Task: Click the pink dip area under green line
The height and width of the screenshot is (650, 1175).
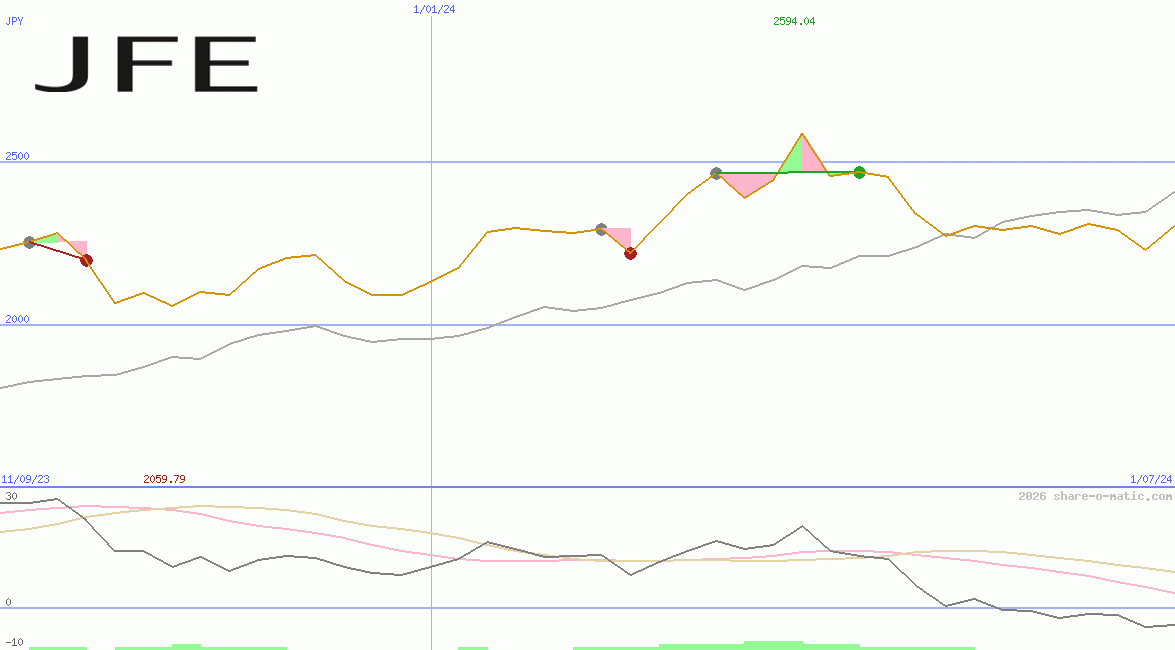Action: coord(745,183)
